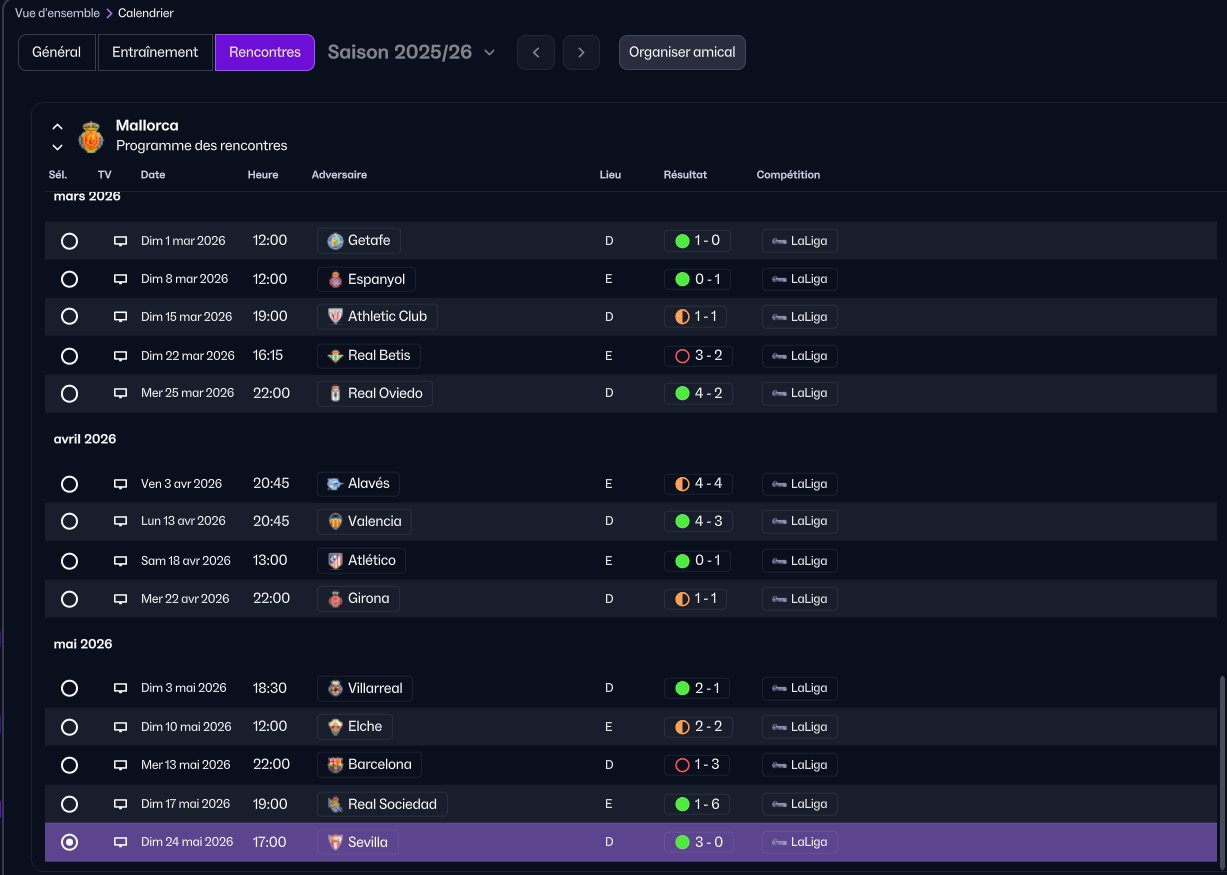Open the Vue d'ensemble breadcrumb link
The width and height of the screenshot is (1227, 875).
coord(57,13)
